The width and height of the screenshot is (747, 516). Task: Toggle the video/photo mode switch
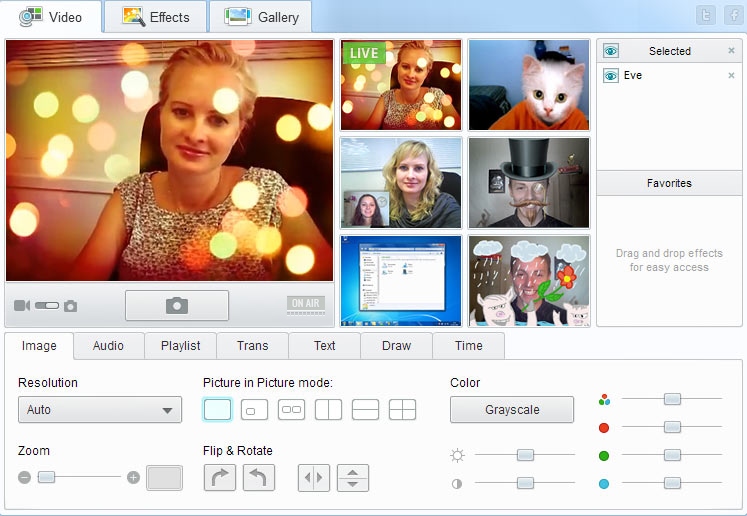coord(46,306)
